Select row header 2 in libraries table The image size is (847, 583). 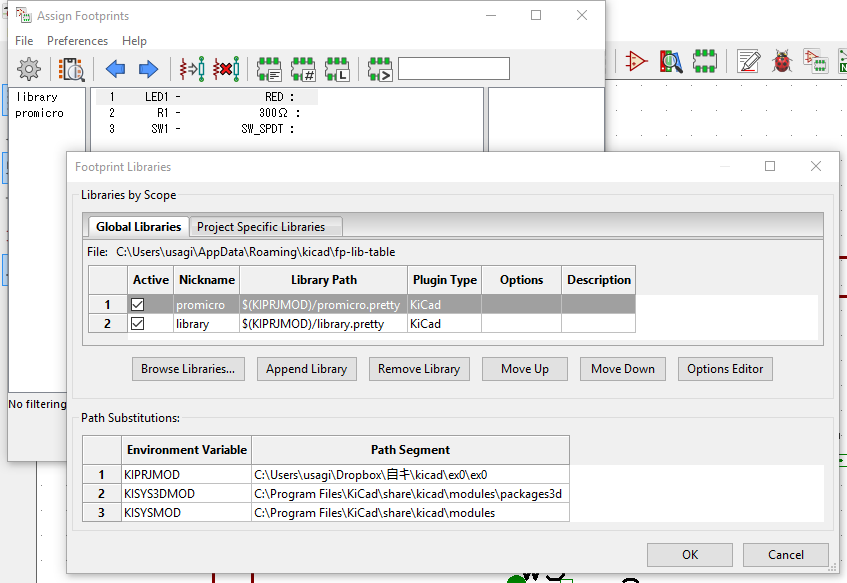point(107,324)
